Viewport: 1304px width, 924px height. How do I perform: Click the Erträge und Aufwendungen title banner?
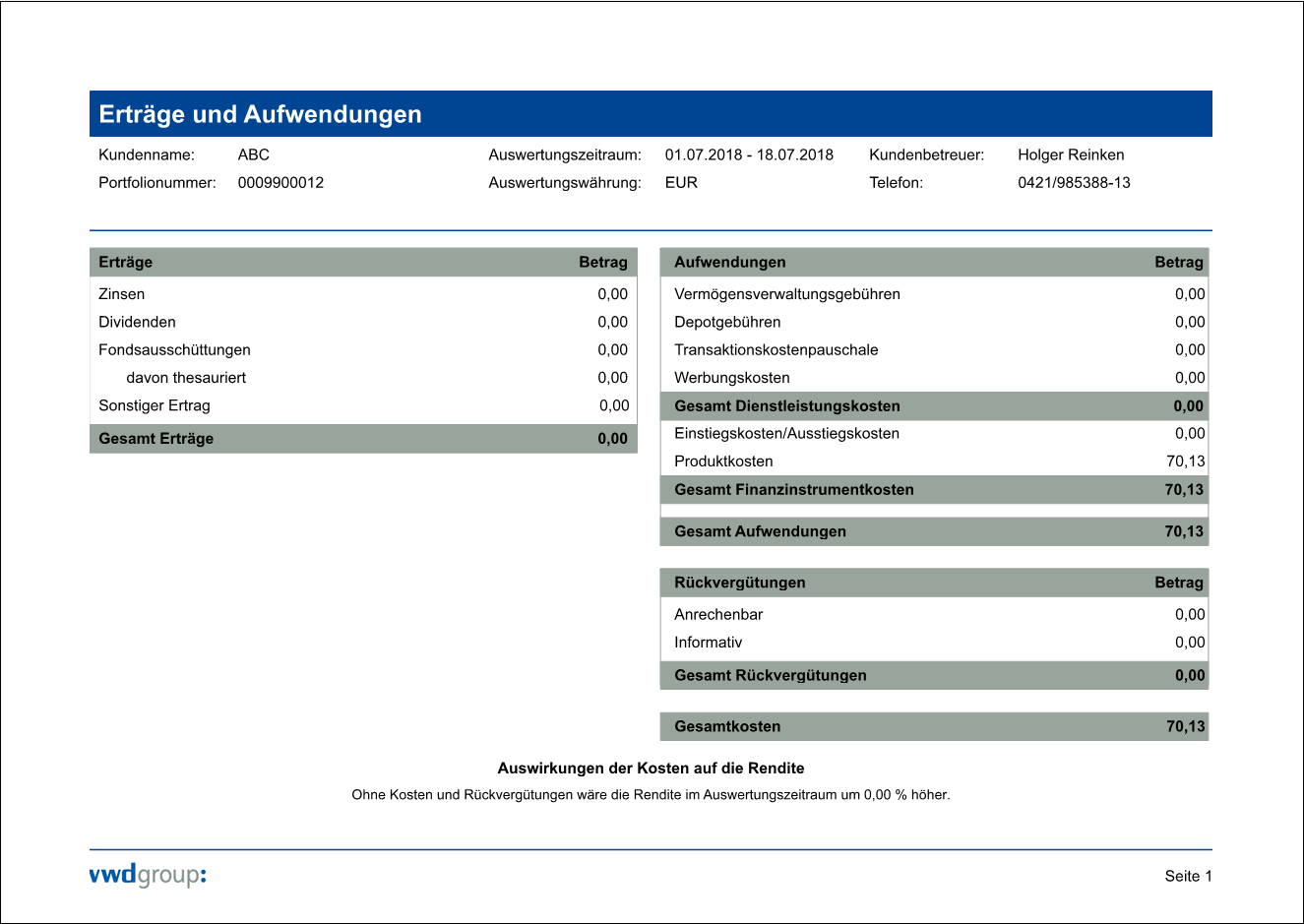pyautogui.click(x=650, y=114)
